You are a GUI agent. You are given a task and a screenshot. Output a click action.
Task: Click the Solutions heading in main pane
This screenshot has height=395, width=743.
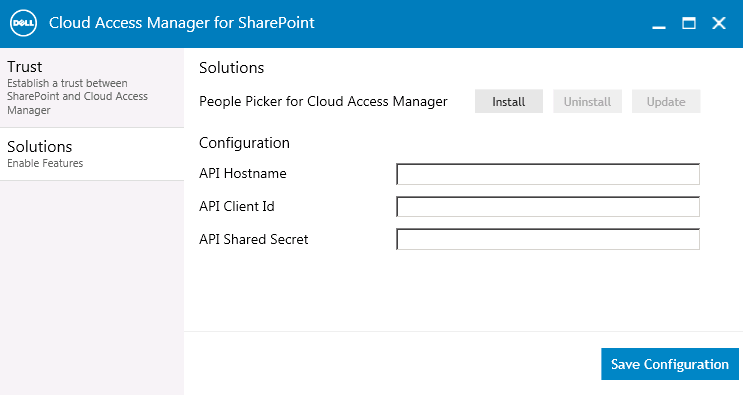[x=231, y=68]
